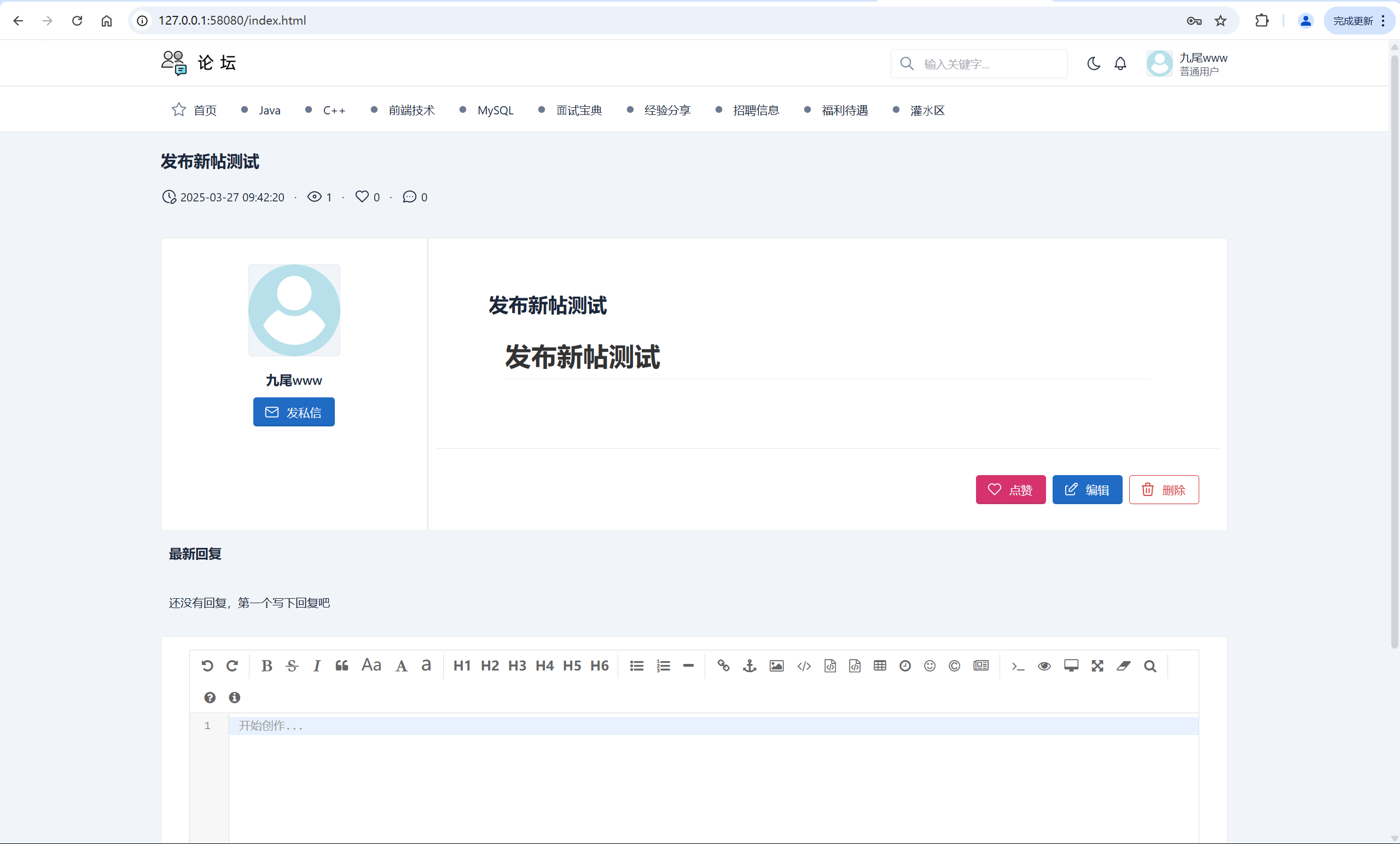Open notifications via the bell icon
Viewport: 1400px width, 844px height.
tap(1120, 63)
